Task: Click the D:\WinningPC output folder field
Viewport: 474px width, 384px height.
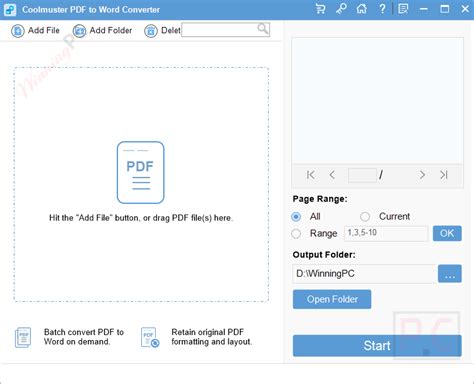Action: 364,274
